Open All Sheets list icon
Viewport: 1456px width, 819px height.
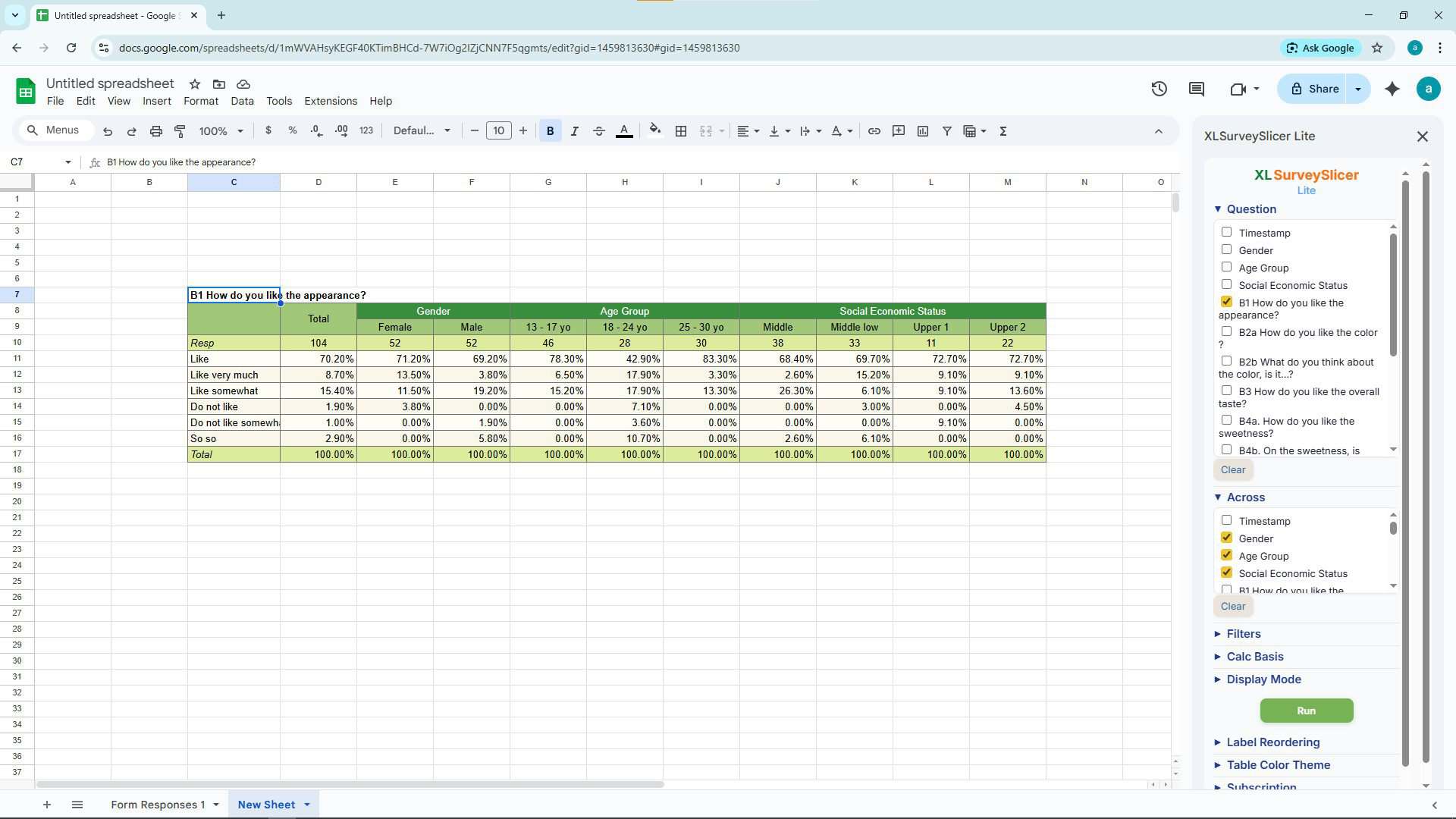(x=77, y=805)
